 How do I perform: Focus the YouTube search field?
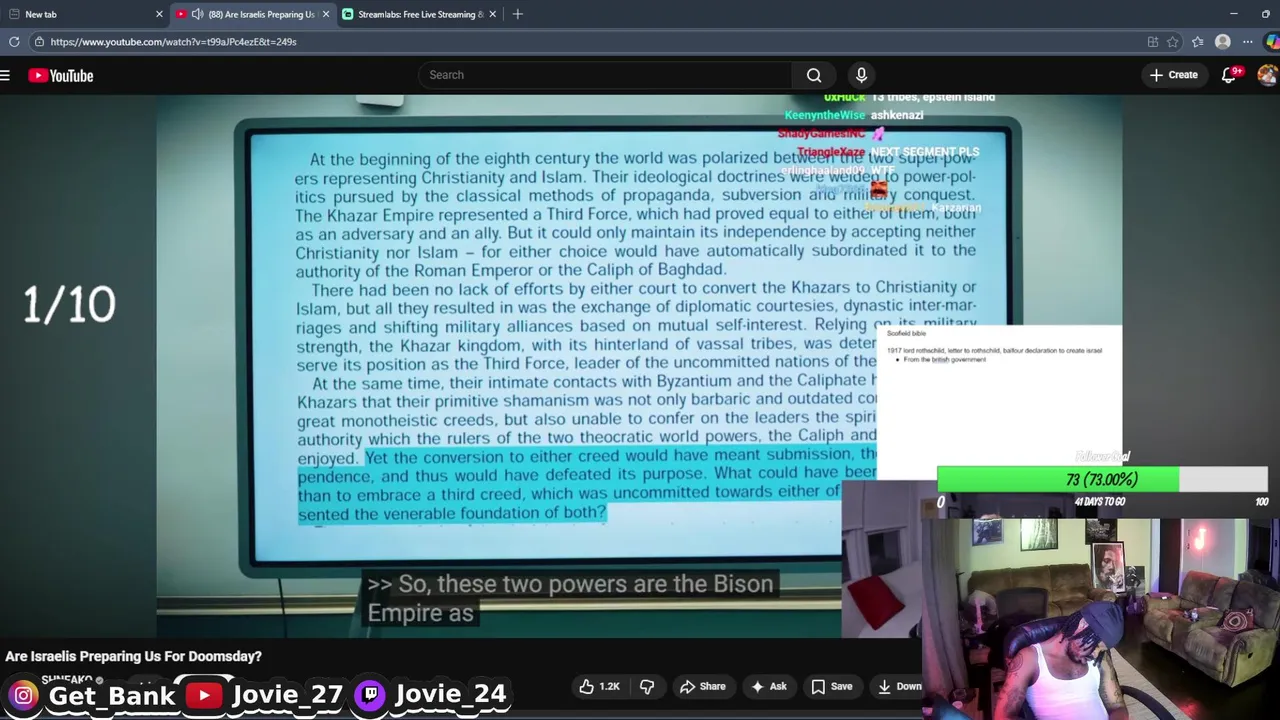605,75
